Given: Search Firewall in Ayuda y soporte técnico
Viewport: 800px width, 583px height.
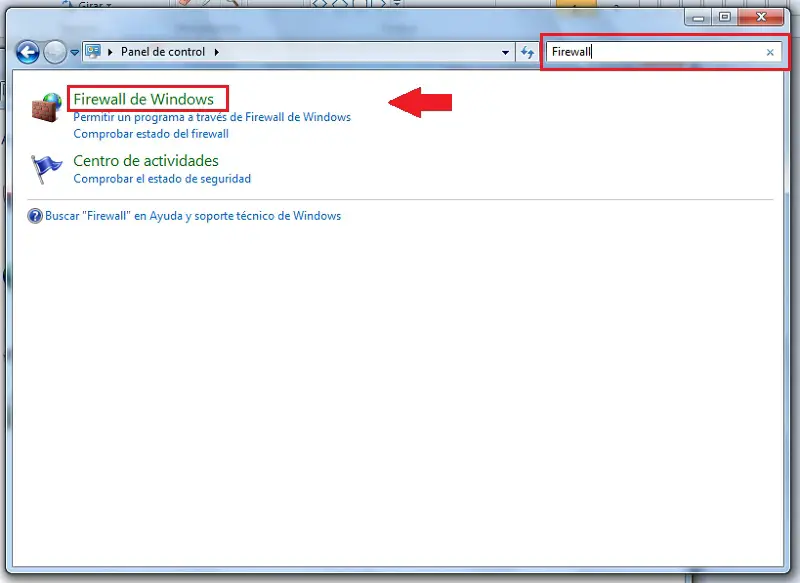Looking at the screenshot, I should click(193, 216).
